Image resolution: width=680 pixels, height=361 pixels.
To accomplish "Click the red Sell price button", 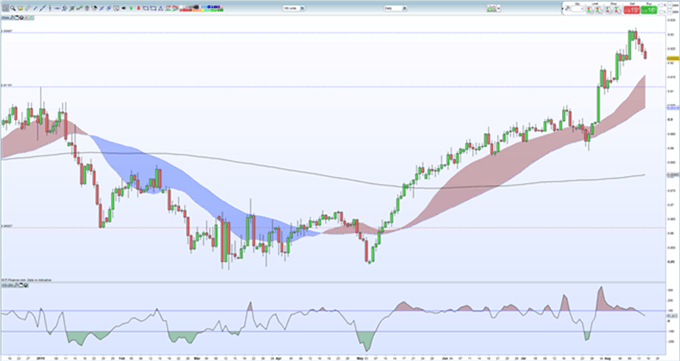I will 632,10.
